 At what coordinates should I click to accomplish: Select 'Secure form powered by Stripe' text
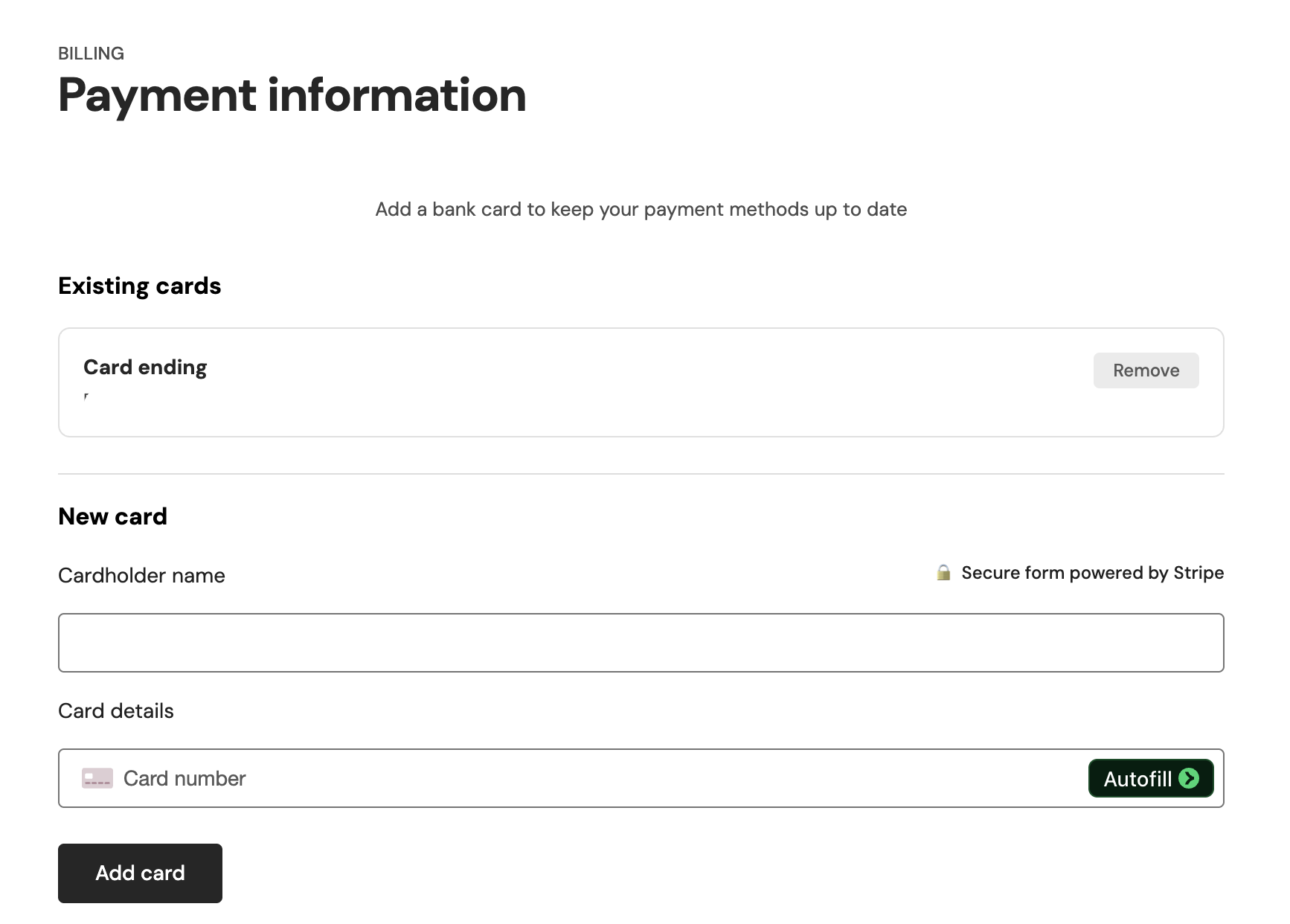coord(1092,573)
